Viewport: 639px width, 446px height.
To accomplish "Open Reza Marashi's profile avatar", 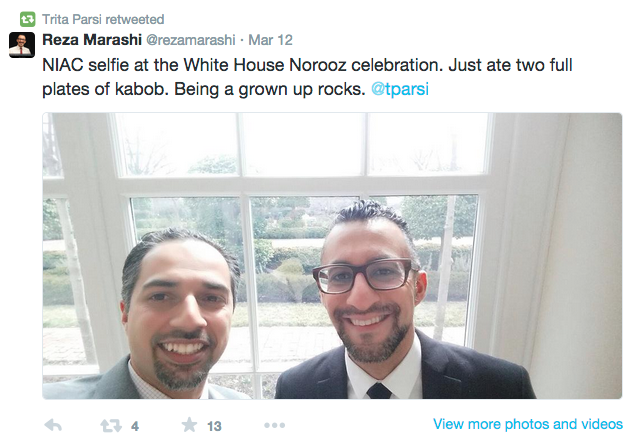I will click(22, 45).
